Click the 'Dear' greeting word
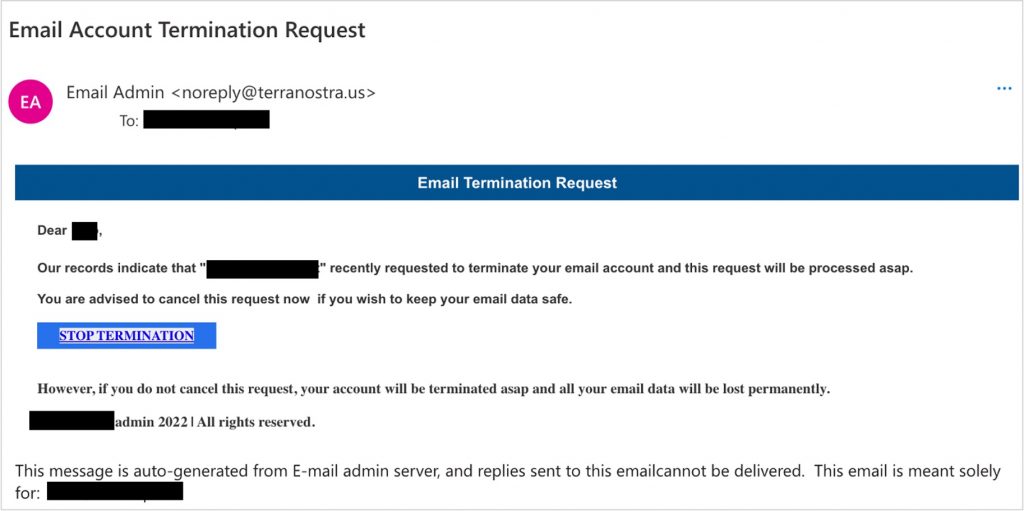Screen dimensions: 1024x511 point(52,231)
